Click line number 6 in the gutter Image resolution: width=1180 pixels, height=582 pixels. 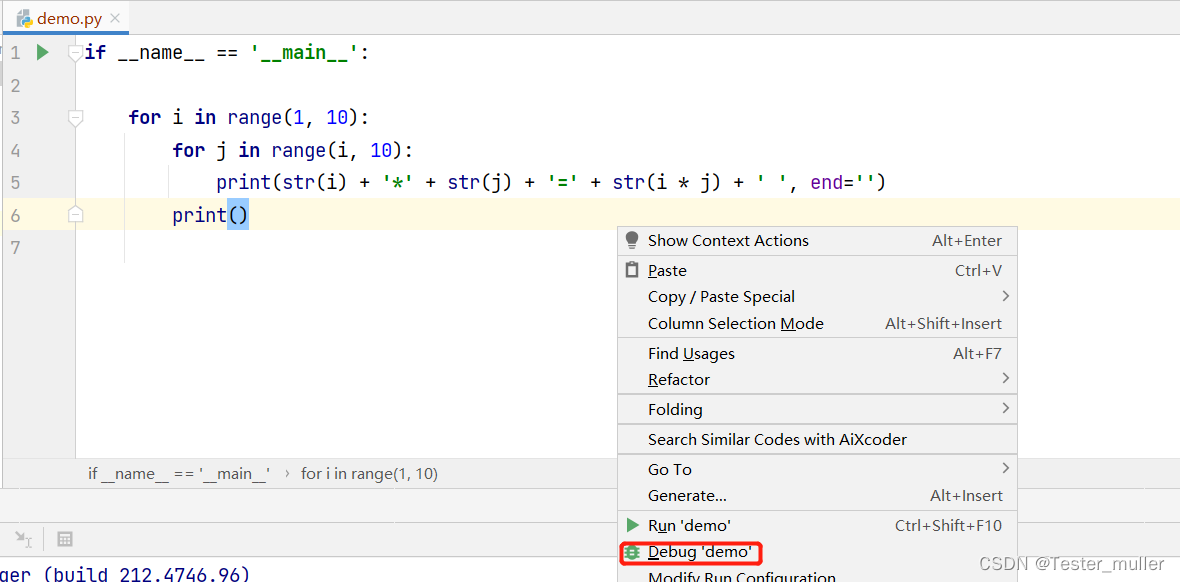coord(15,215)
